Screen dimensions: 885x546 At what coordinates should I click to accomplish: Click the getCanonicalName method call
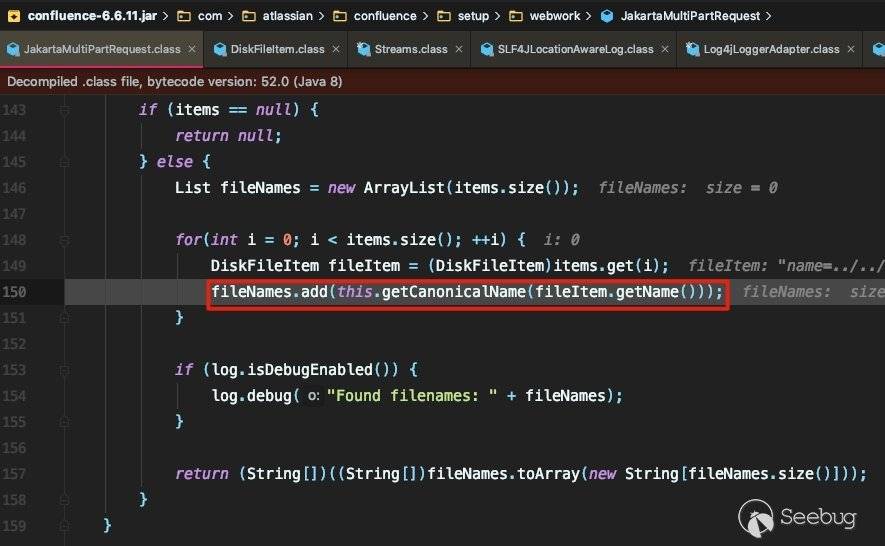pos(454,292)
